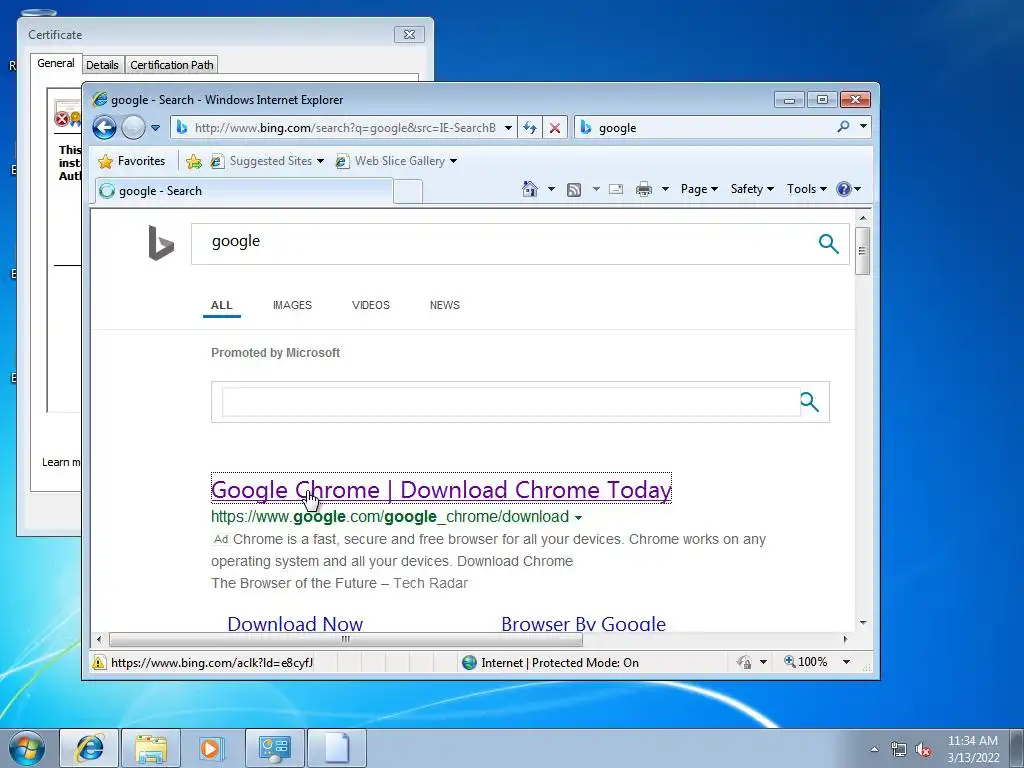Click the vertical scrollbar down arrow
Viewport: 1024px width, 768px height.
pyautogui.click(x=863, y=623)
